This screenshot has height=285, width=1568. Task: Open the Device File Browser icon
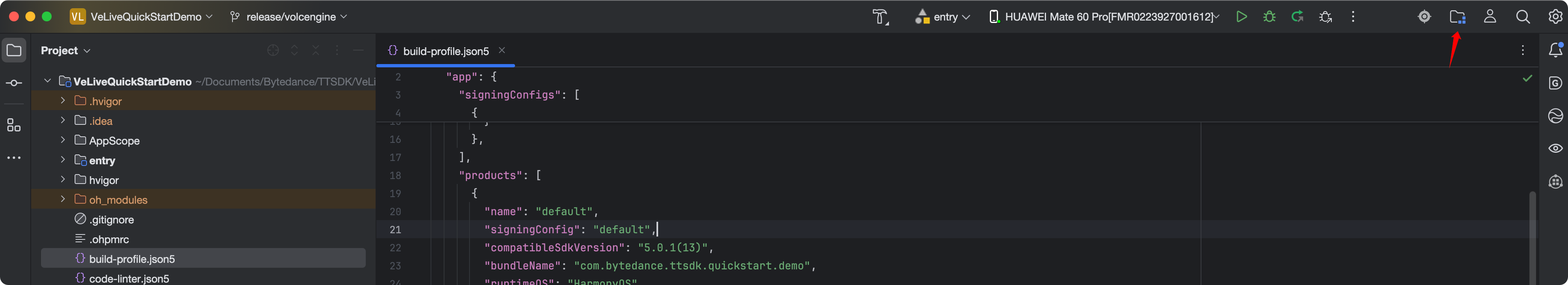pos(1456,17)
